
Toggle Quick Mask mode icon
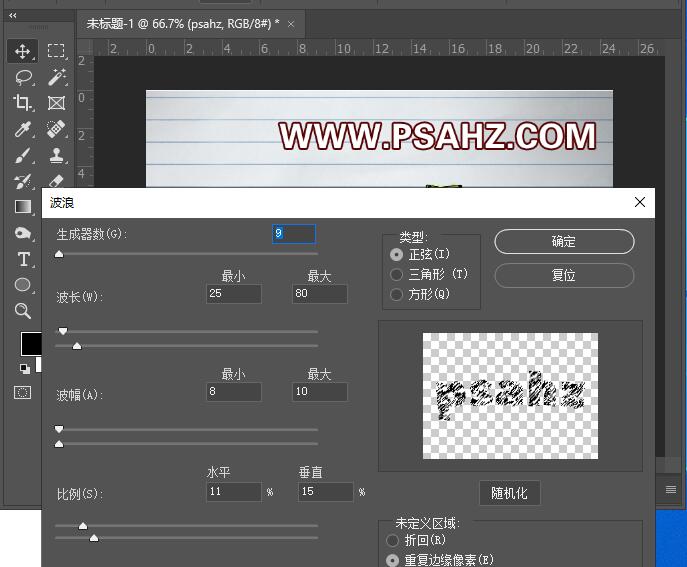pyautogui.click(x=23, y=393)
